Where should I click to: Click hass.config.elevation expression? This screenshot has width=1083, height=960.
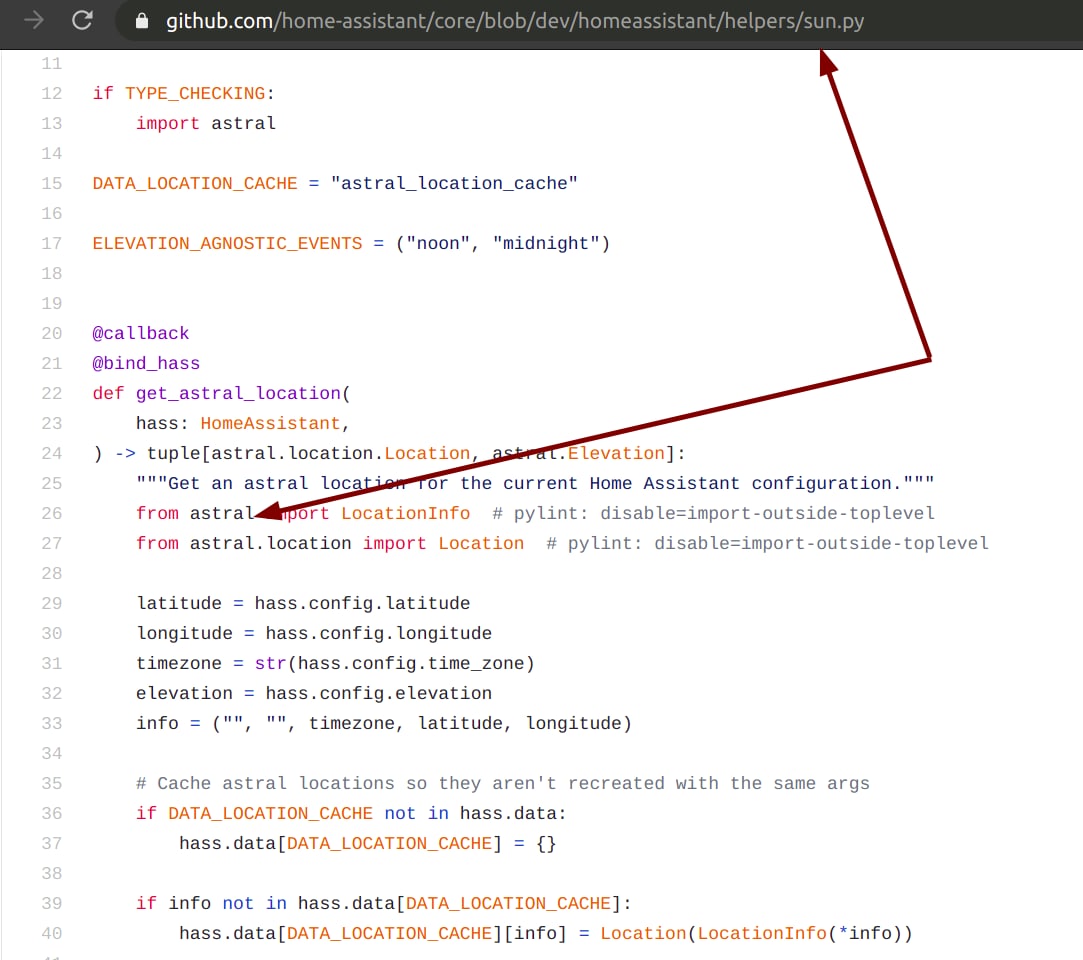tap(378, 693)
